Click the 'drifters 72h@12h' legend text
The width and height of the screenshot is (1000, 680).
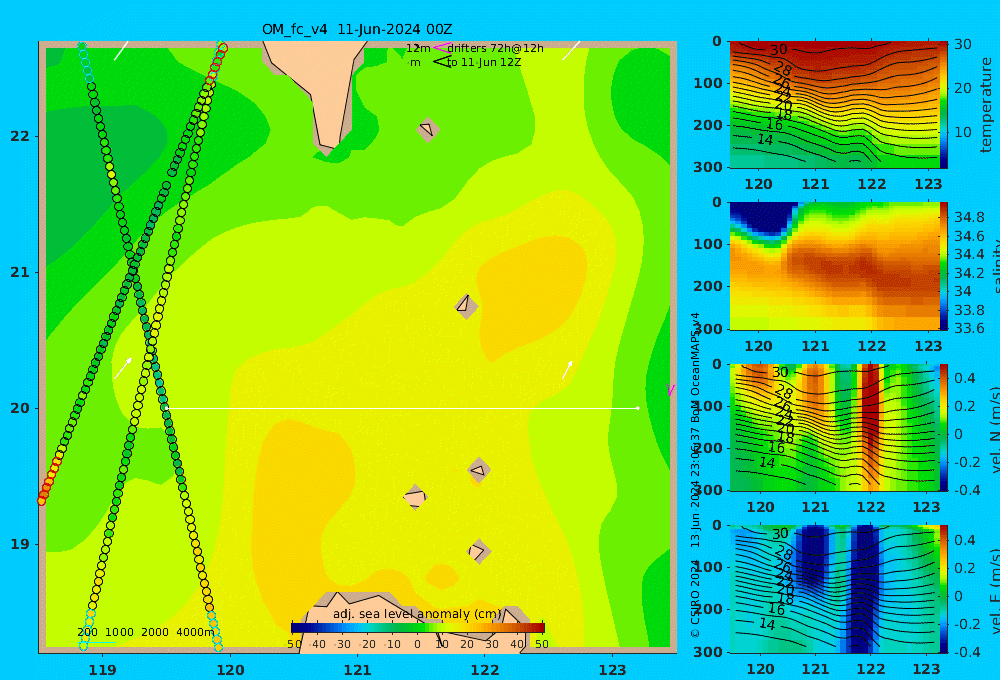pos(496,48)
